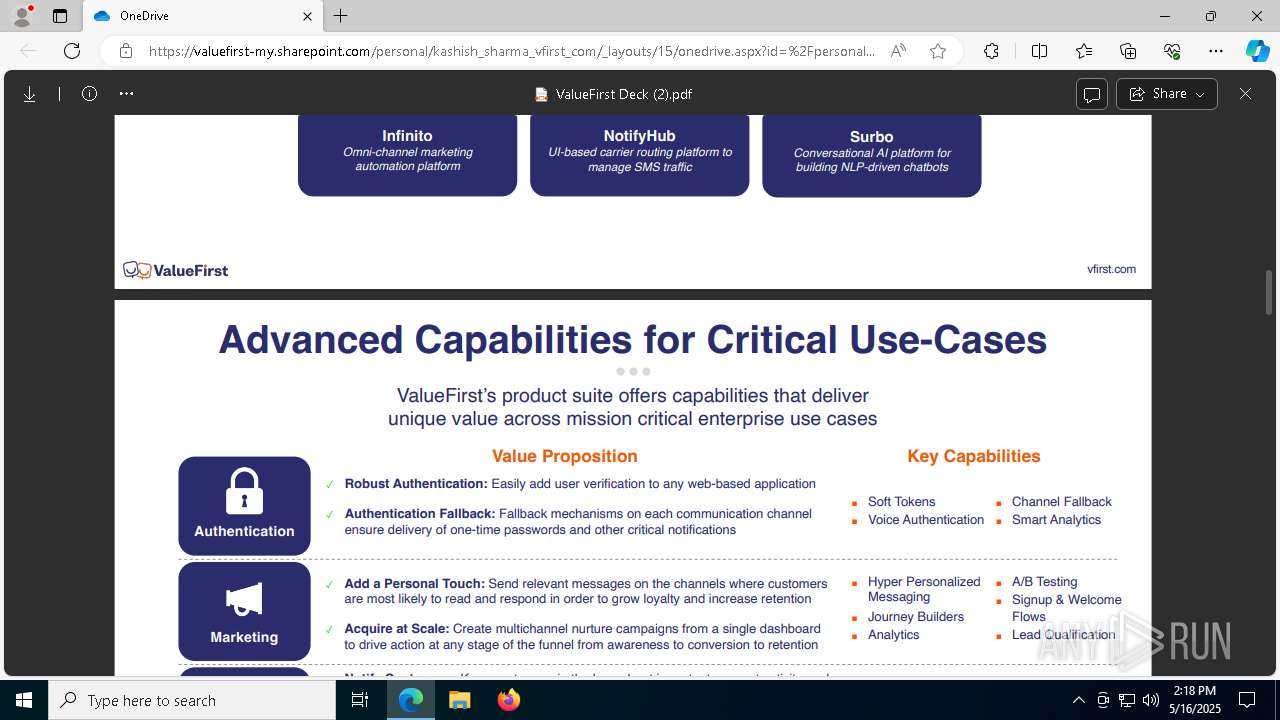Open volume control in tray

coord(1151,700)
